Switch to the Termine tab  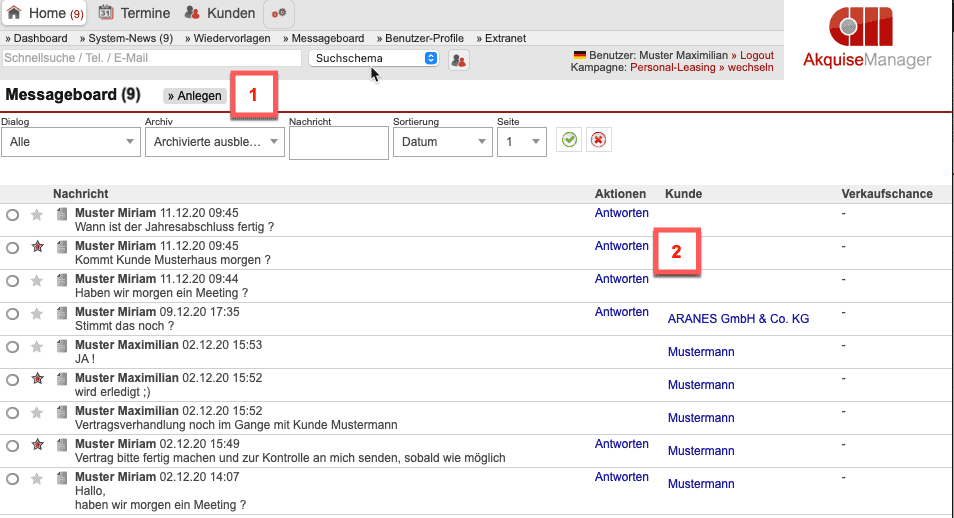[x=137, y=13]
